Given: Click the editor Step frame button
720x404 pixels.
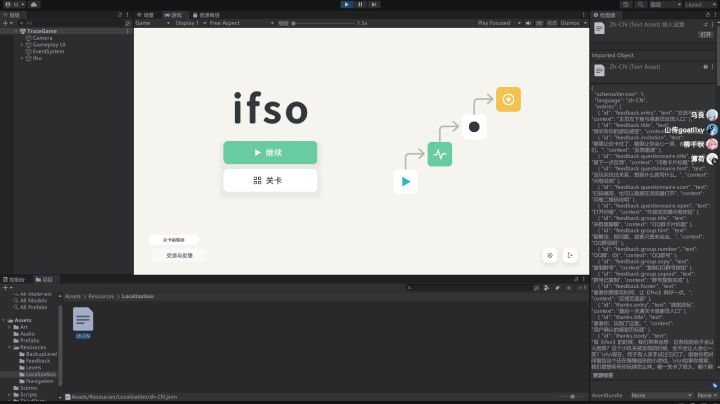Looking at the screenshot, I should (x=374, y=4).
